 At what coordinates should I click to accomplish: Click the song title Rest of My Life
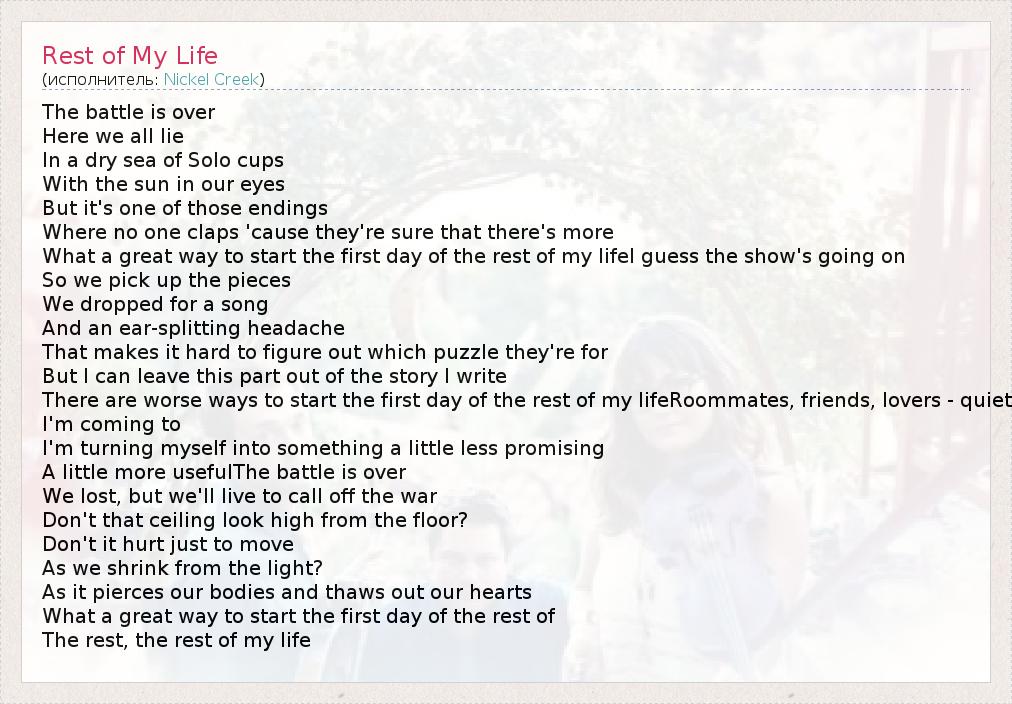[x=130, y=55]
